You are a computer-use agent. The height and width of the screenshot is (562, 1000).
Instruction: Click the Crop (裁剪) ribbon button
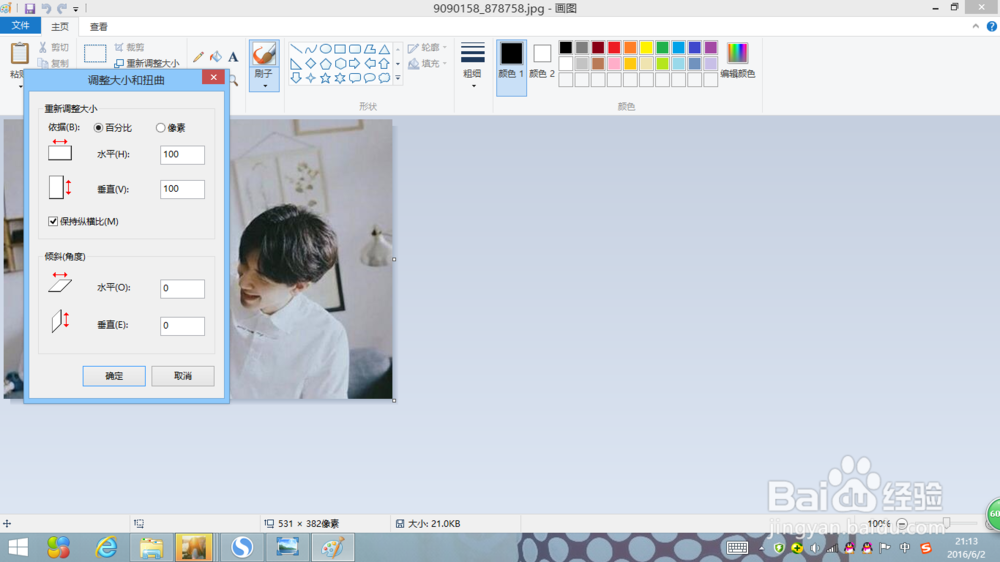[x=129, y=47]
